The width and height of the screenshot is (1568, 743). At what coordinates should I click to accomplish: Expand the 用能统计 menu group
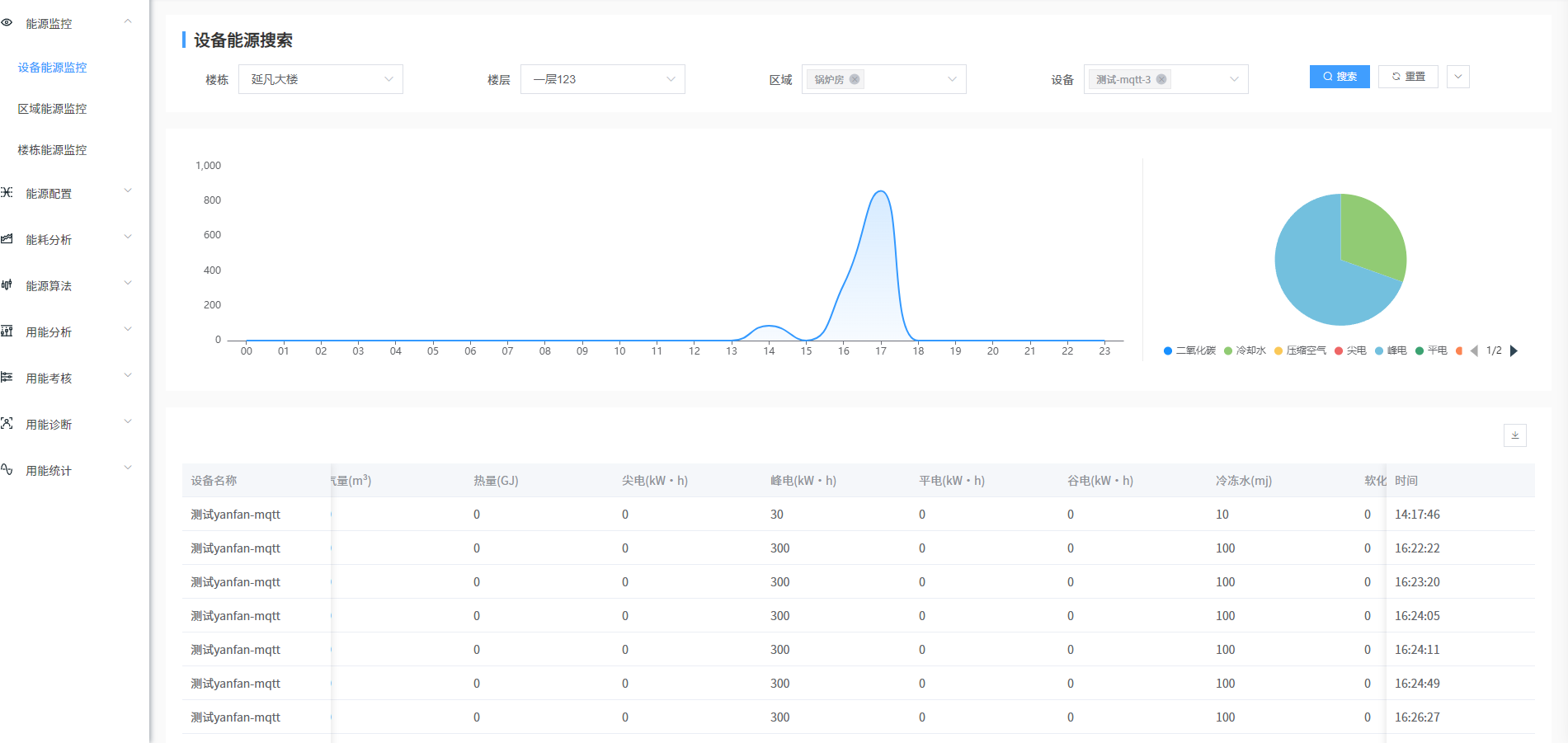point(128,468)
